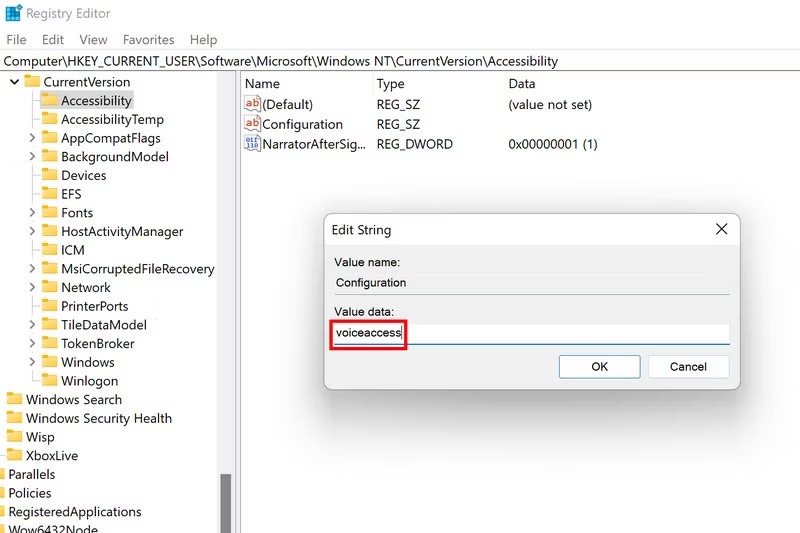Expand the Network key
The width and height of the screenshot is (800, 533).
32,287
